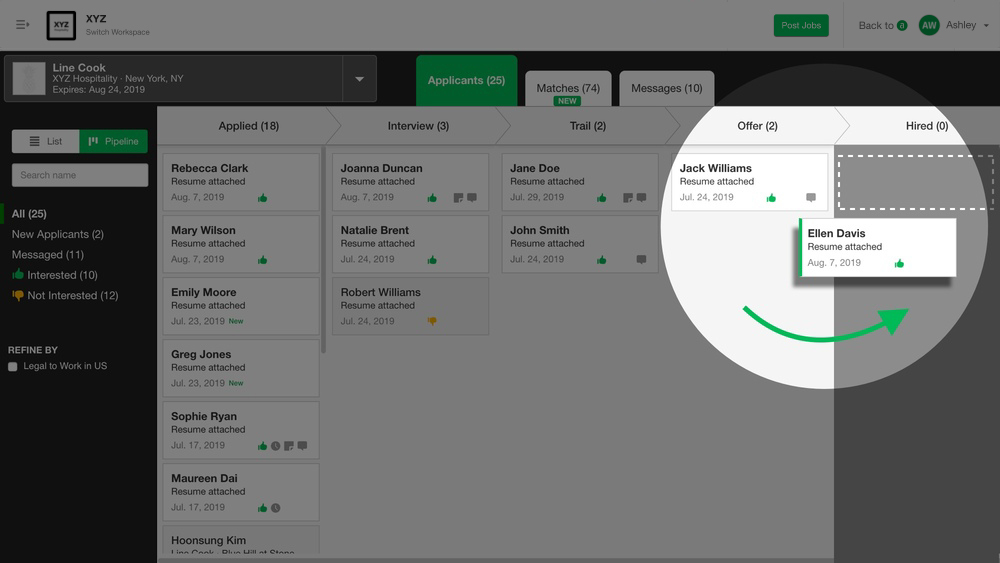Open Hoonsung Kim's applicant card
Image resolution: width=1000 pixels, height=563 pixels.
[x=241, y=539]
